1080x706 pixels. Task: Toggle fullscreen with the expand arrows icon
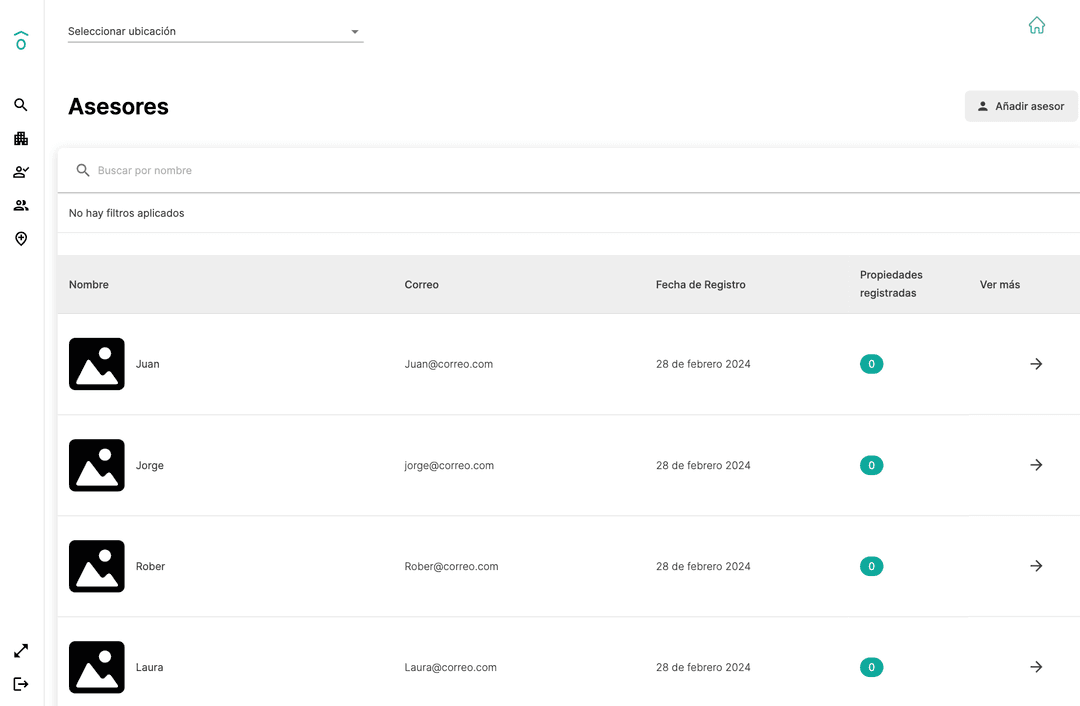pyautogui.click(x=21, y=651)
